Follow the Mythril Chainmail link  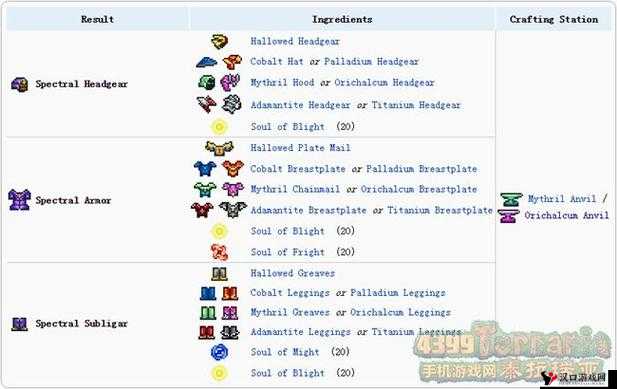click(295, 189)
